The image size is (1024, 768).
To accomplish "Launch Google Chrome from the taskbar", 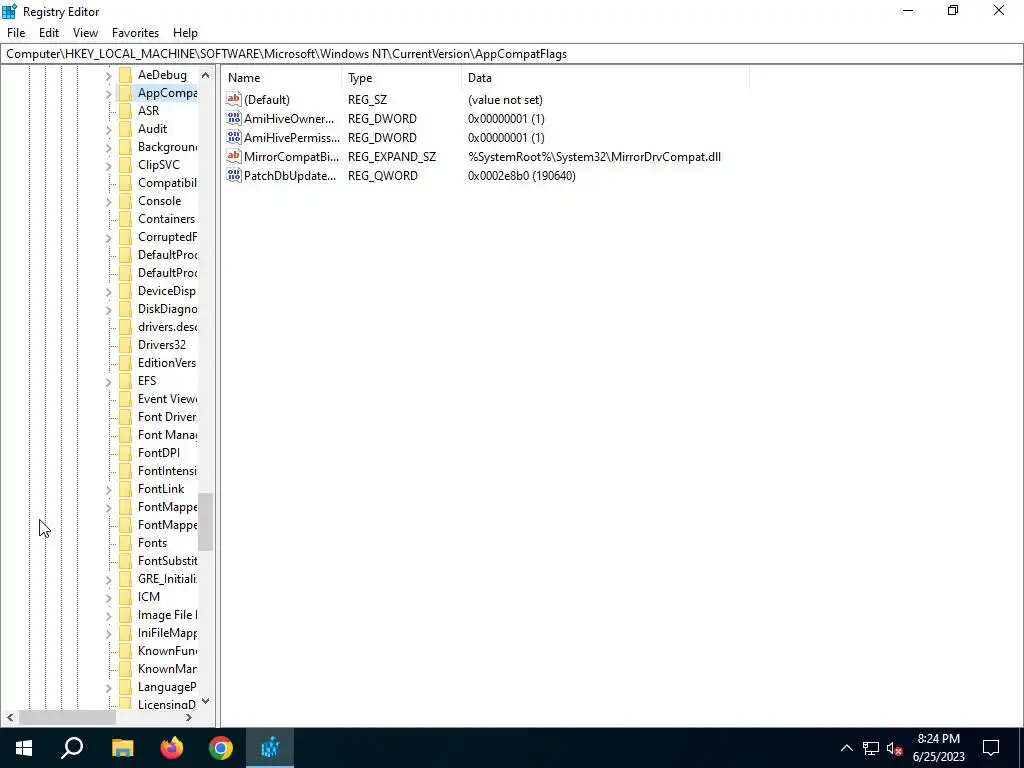I will pos(221,748).
